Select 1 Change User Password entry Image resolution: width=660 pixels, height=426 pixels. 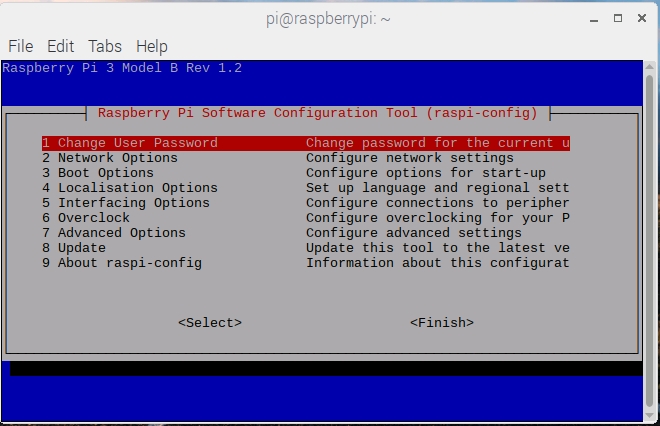pos(306,143)
